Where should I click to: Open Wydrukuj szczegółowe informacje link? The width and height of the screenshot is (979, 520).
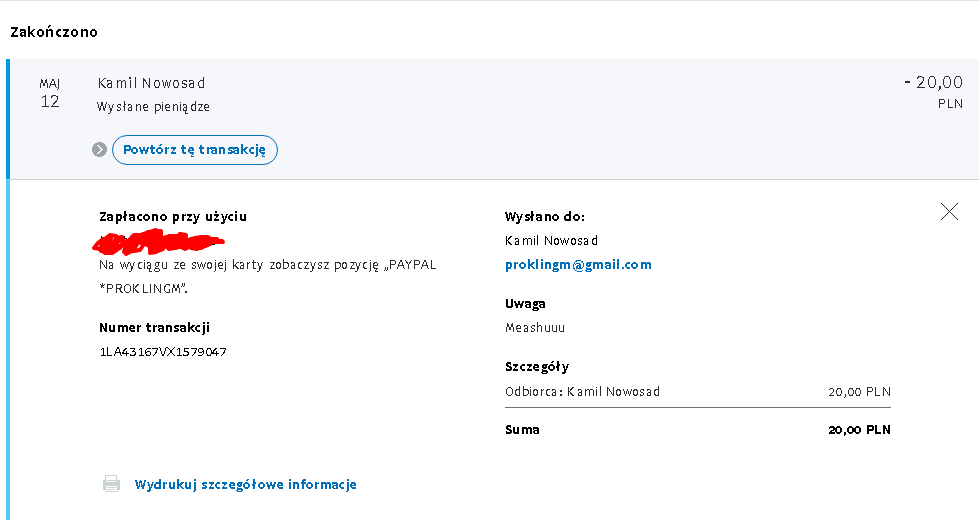[x=245, y=484]
